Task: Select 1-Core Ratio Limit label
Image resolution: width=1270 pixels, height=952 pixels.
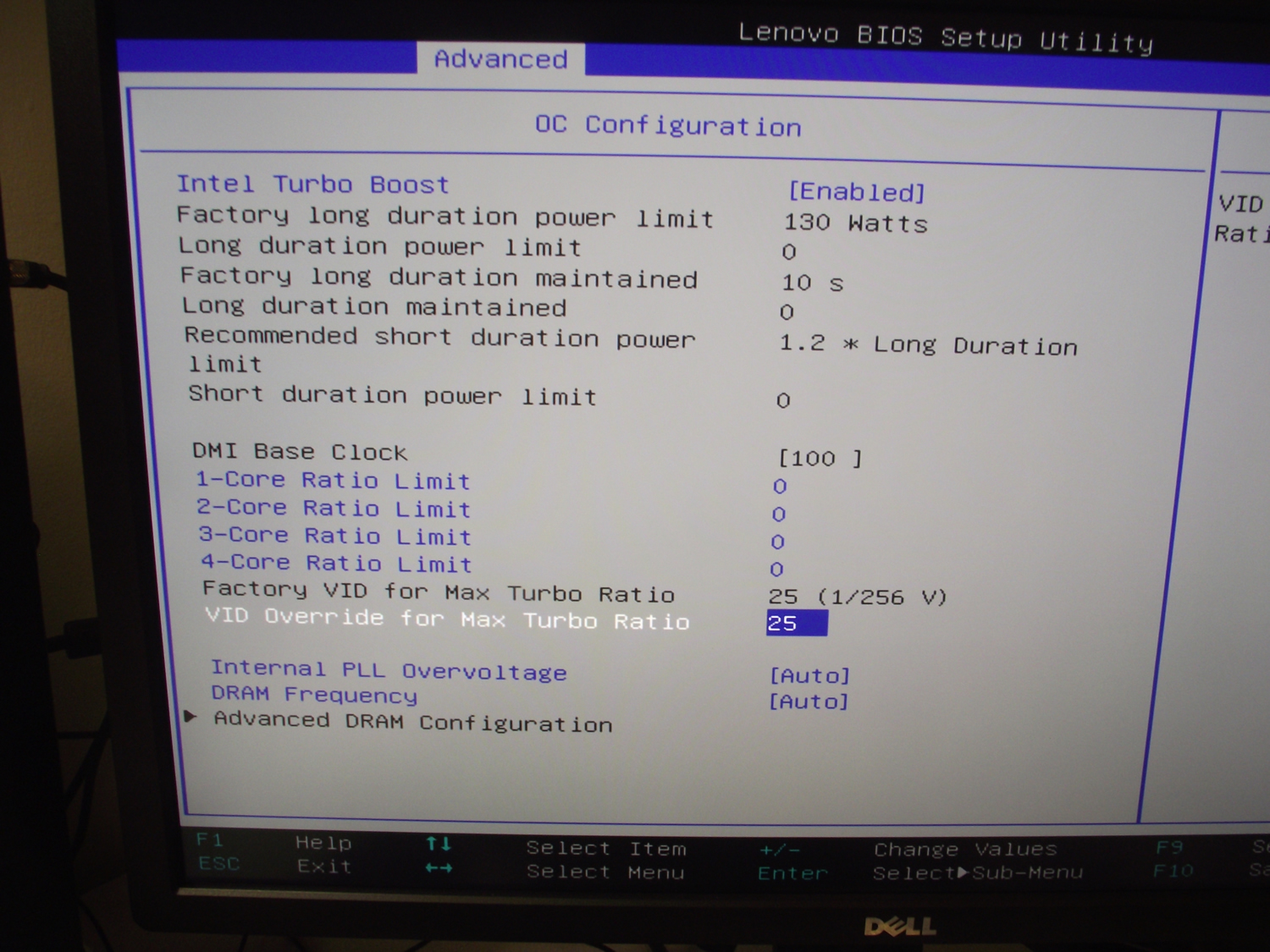Action: click(333, 480)
